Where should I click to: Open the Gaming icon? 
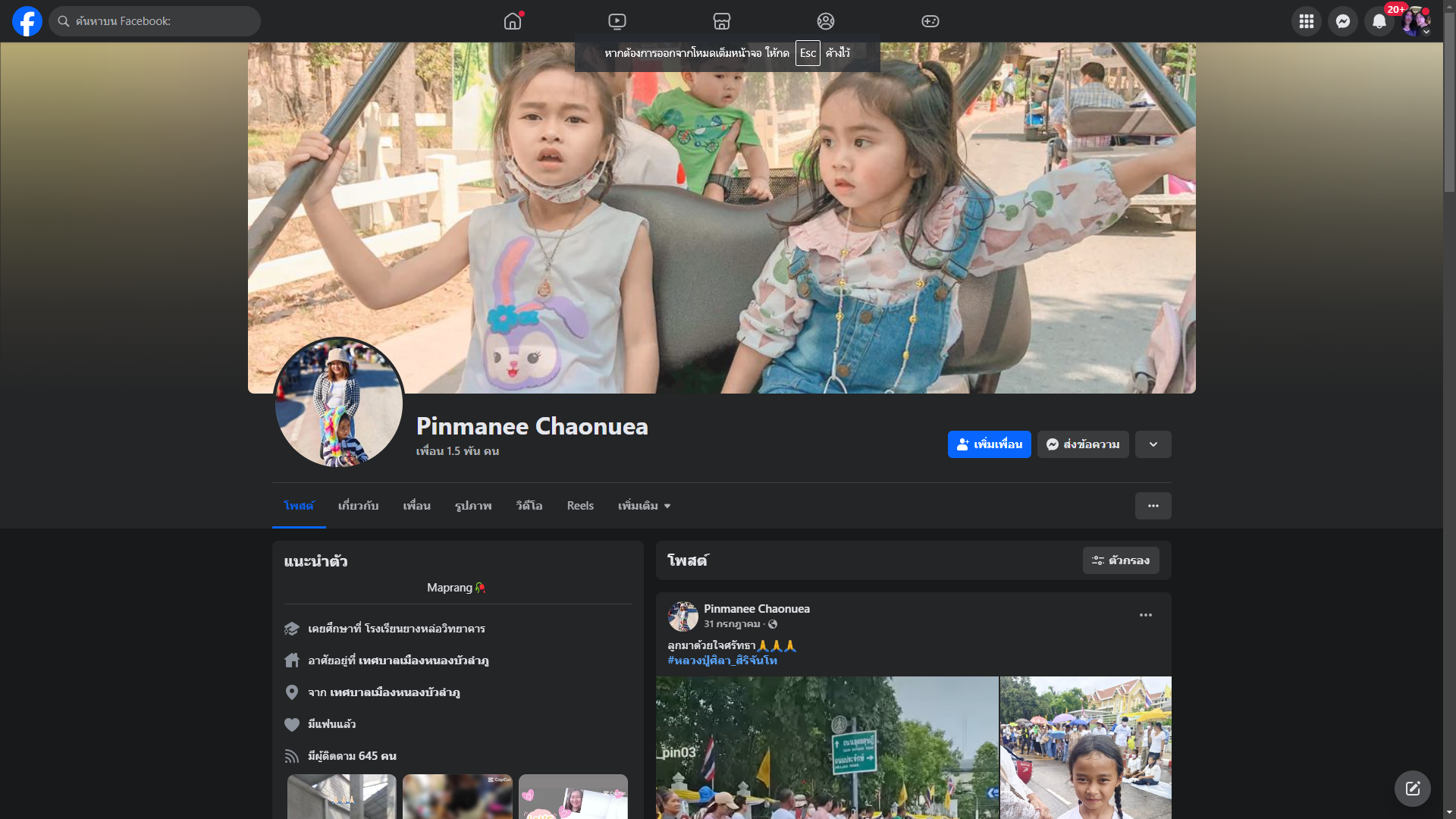(x=930, y=21)
